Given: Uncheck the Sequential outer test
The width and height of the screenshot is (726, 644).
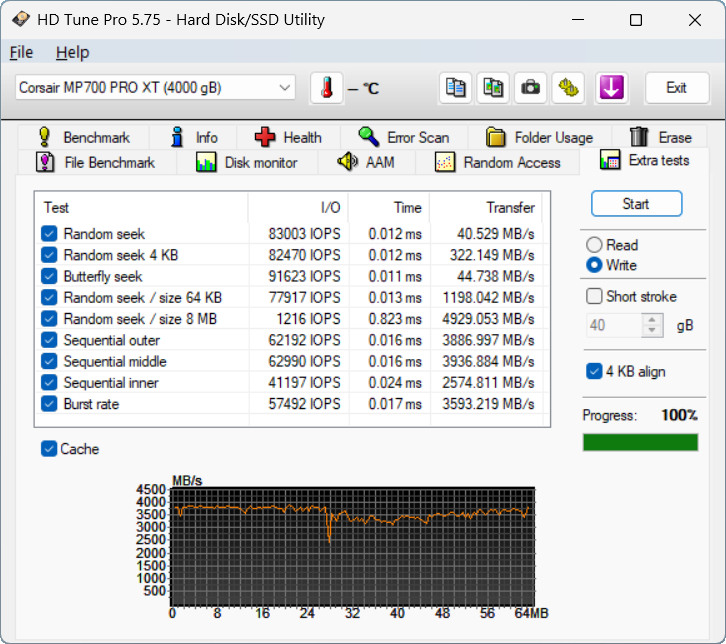Looking at the screenshot, I should point(49,340).
